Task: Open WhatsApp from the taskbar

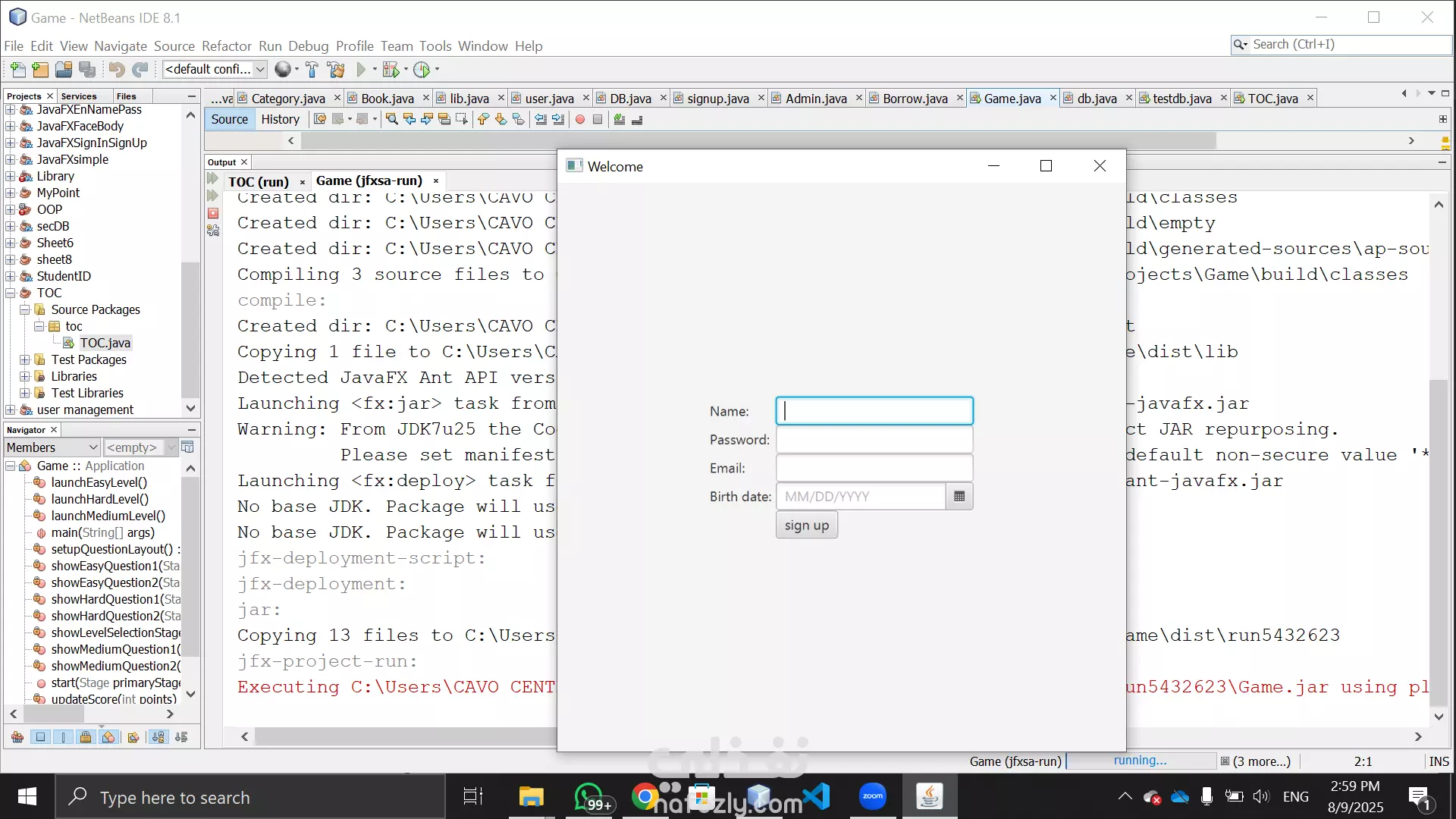Action: pos(590,796)
